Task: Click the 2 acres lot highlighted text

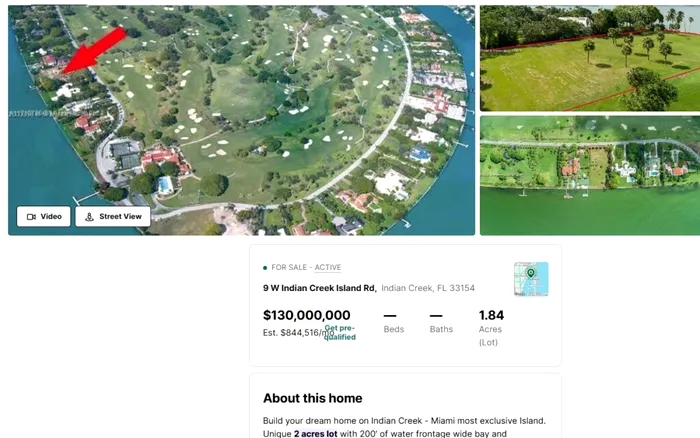Action: (x=316, y=434)
